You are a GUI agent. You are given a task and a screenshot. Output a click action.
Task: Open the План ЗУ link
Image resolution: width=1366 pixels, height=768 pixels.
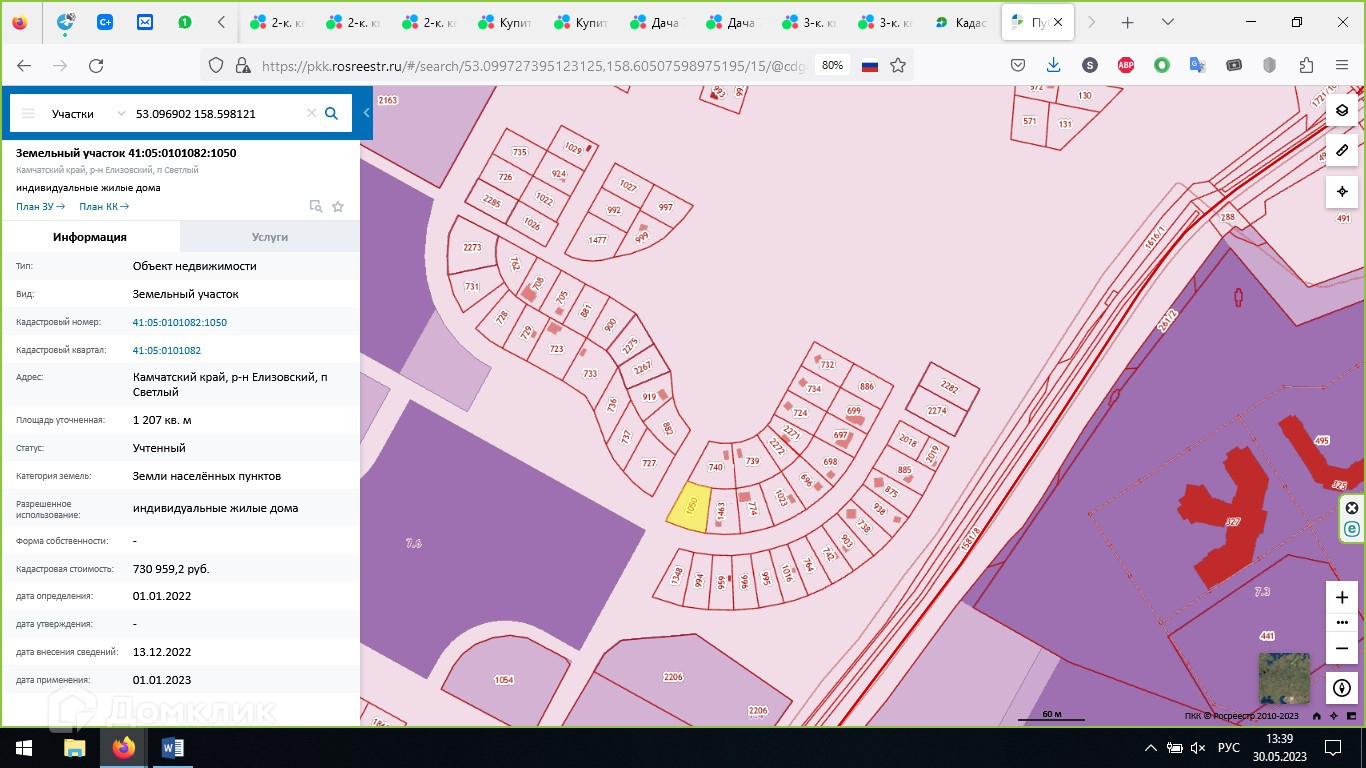click(x=40, y=207)
